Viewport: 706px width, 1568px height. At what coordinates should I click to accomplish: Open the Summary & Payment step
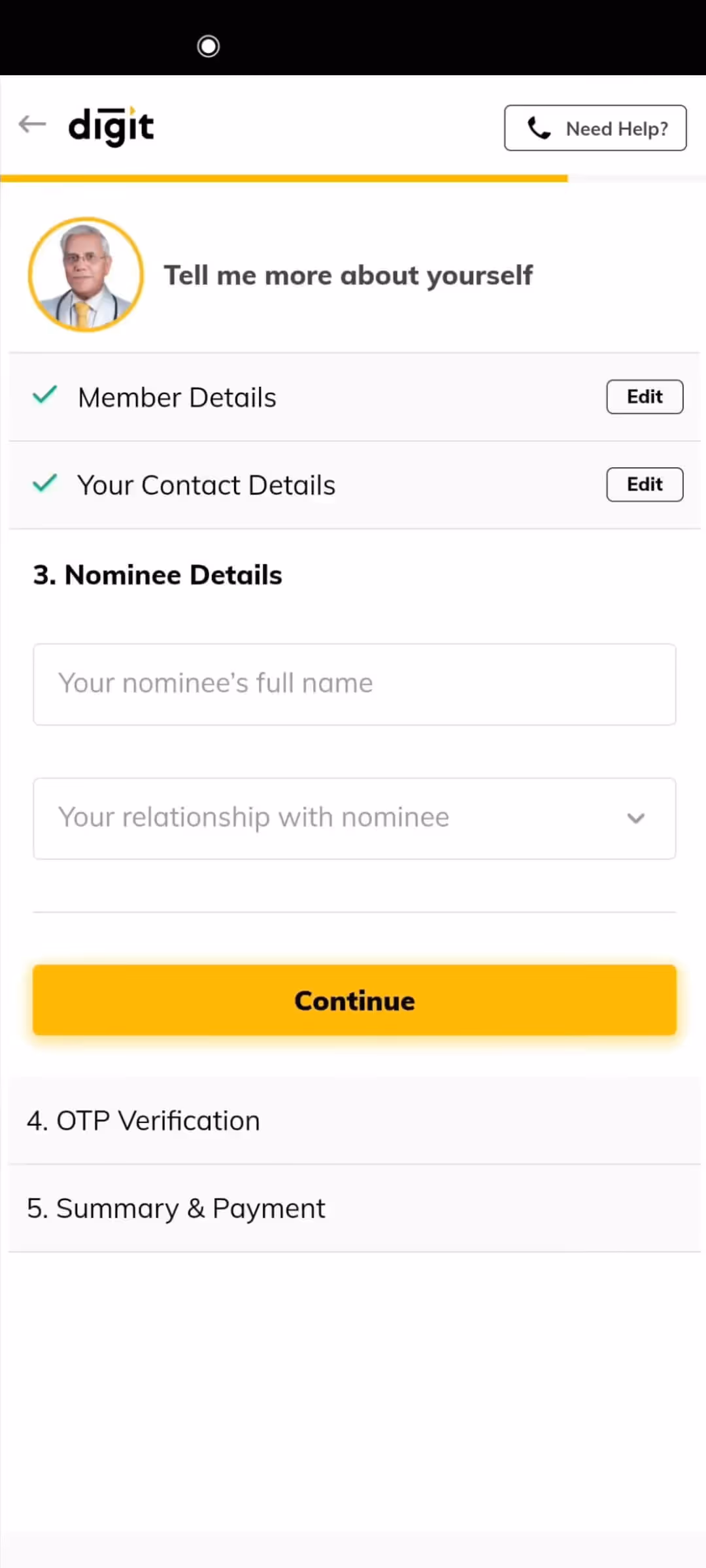[176, 1209]
